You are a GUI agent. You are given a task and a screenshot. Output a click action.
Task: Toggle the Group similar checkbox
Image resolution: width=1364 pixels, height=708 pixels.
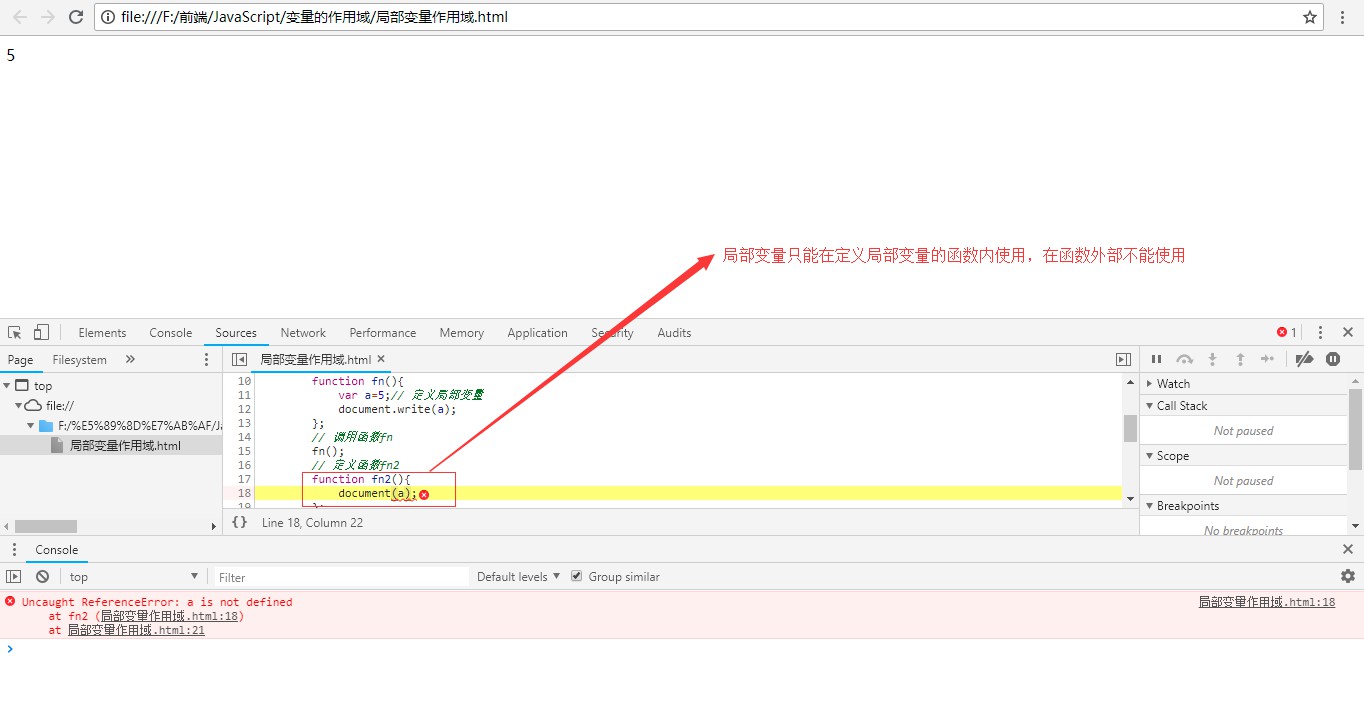[576, 576]
